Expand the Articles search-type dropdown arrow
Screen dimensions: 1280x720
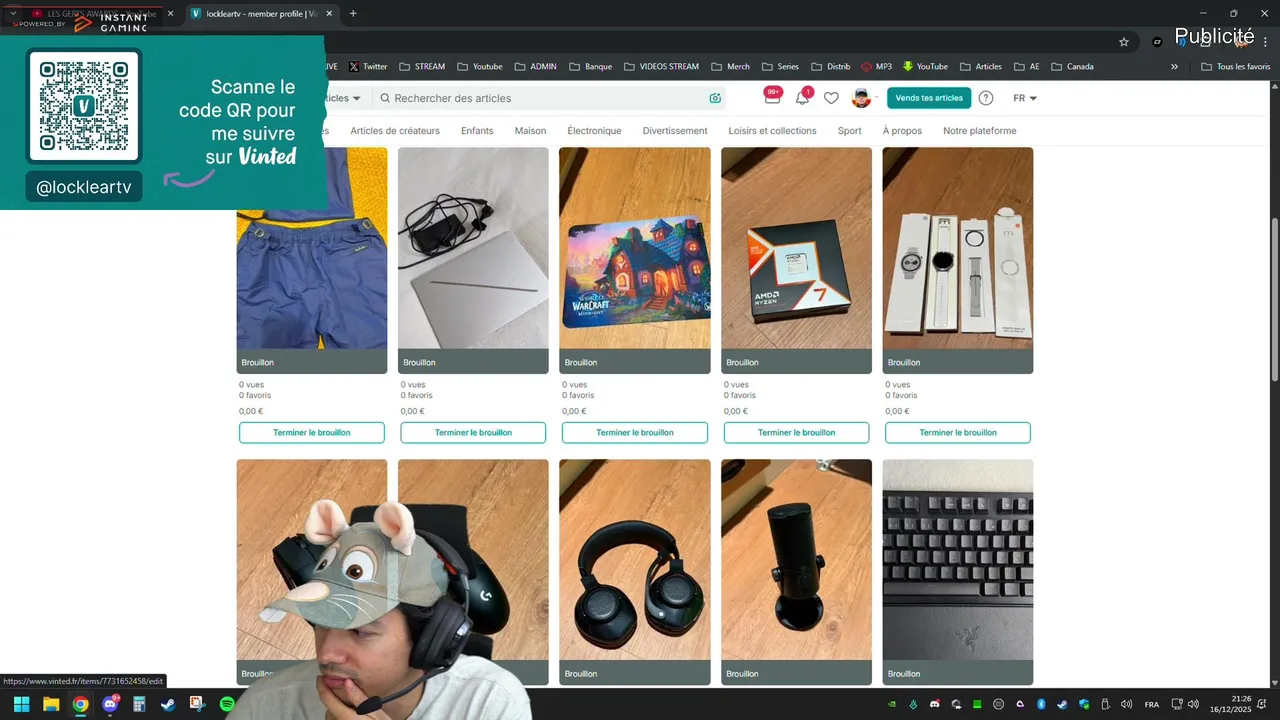tap(356, 98)
